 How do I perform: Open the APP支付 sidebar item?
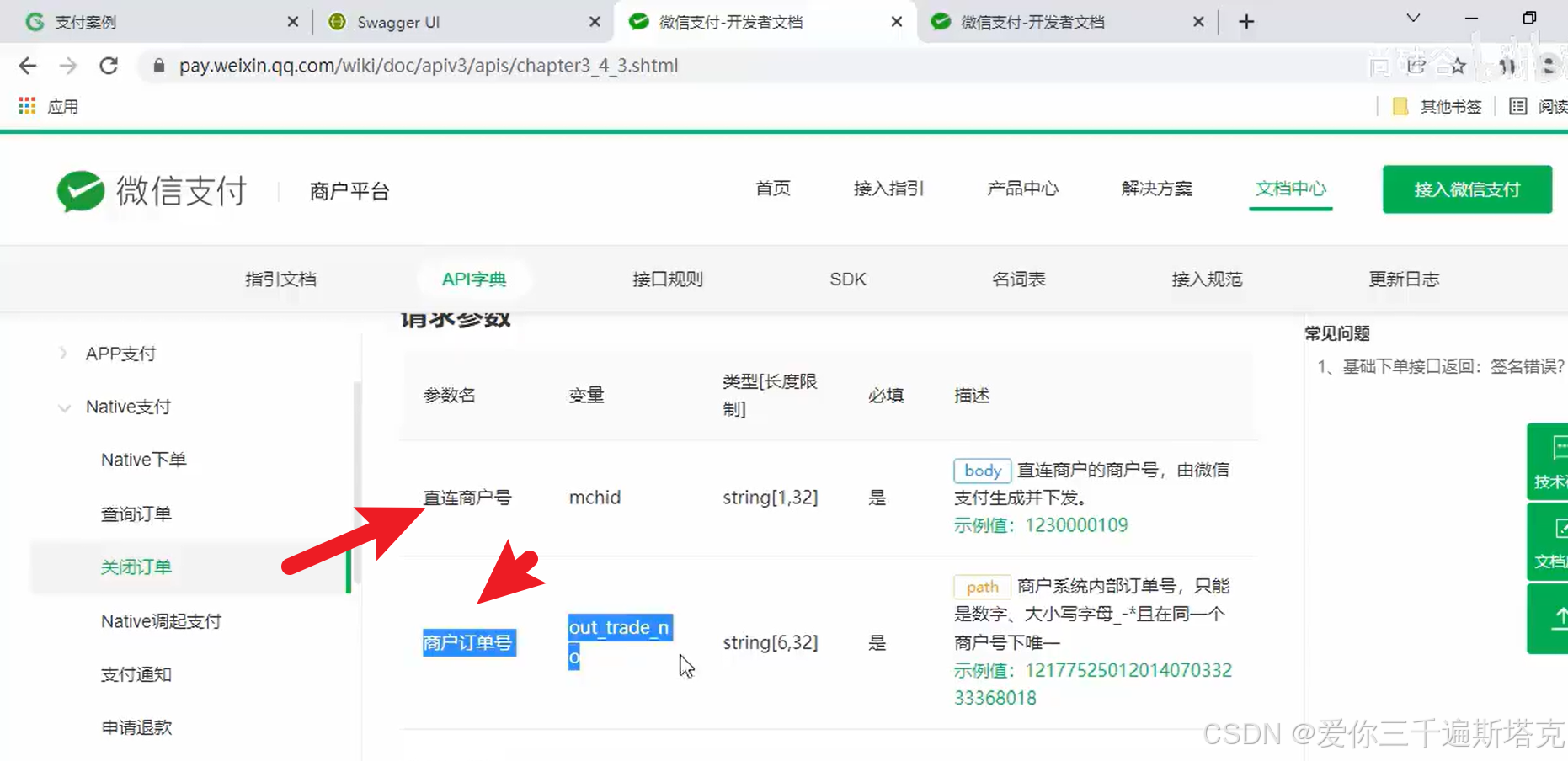pos(120,354)
